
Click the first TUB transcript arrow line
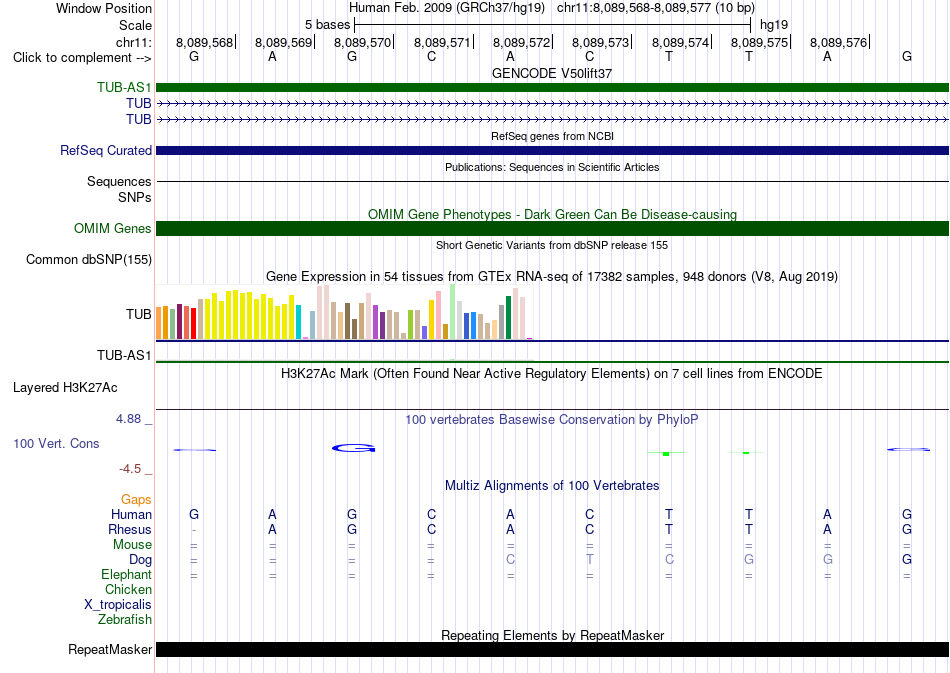pos(552,104)
